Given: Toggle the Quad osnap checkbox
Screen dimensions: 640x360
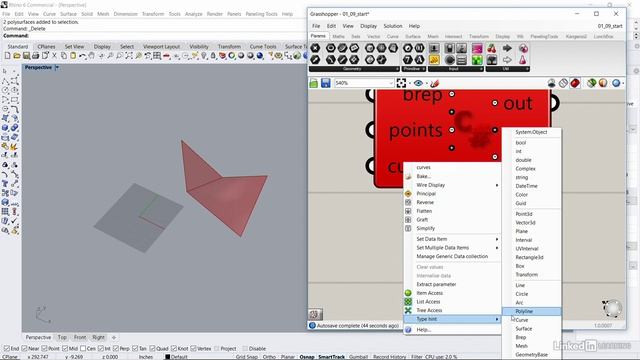Looking at the screenshot, I should pyautogui.click(x=152, y=349).
